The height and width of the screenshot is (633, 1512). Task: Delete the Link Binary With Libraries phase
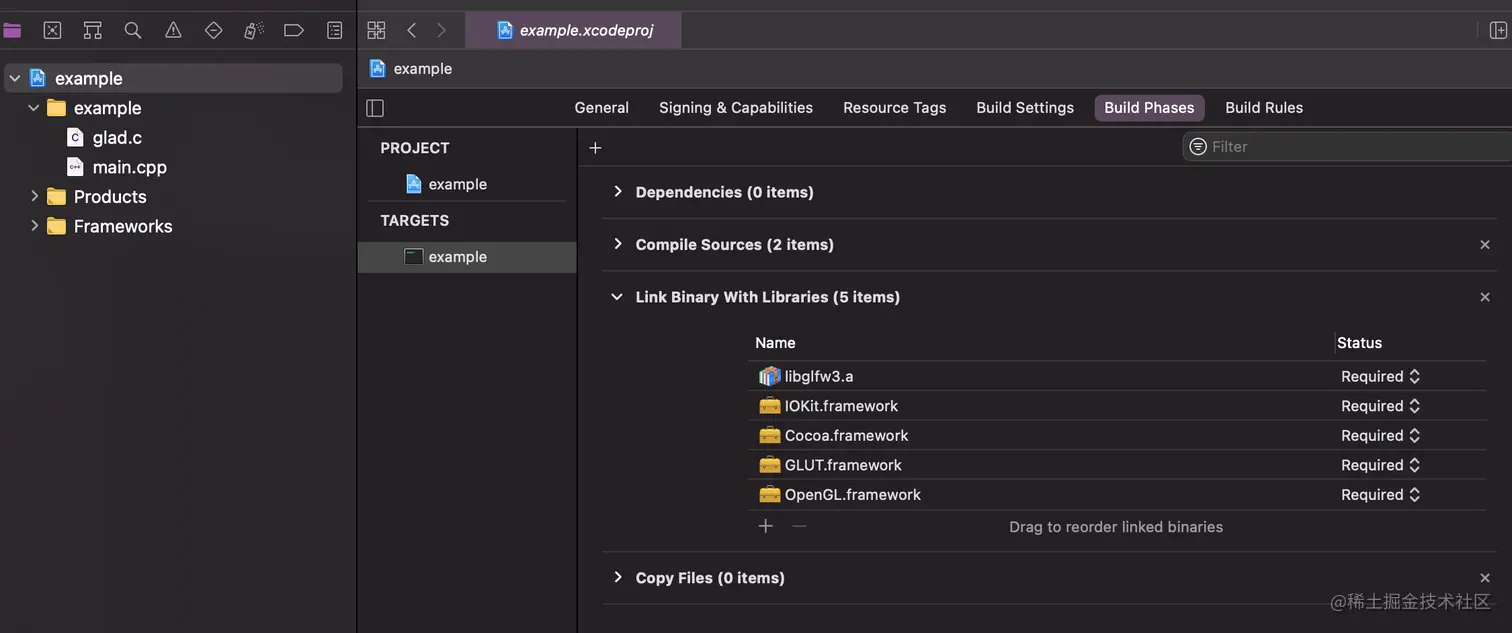click(1485, 297)
